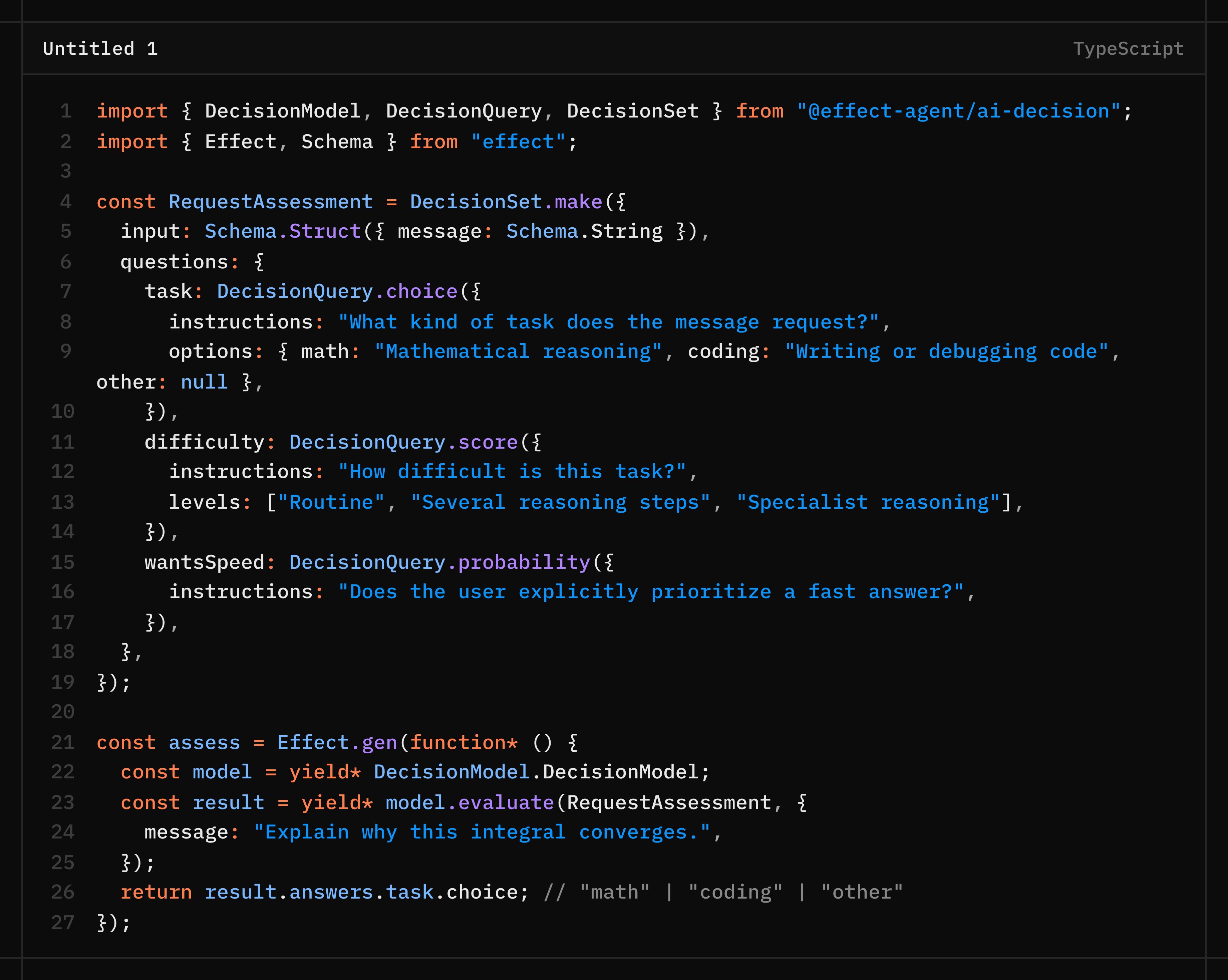Click the "effect" module string on line 2
This screenshot has height=980, width=1228.
pyautogui.click(x=518, y=142)
